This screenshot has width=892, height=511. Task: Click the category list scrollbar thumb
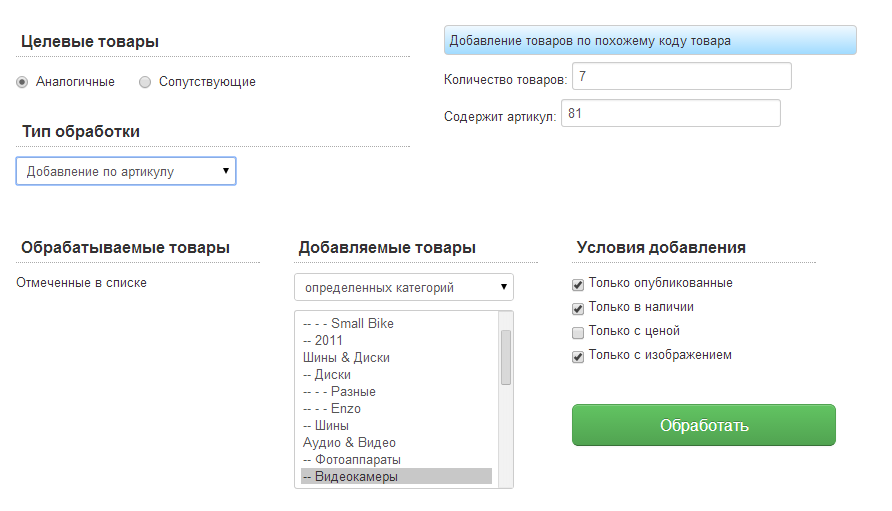click(506, 357)
